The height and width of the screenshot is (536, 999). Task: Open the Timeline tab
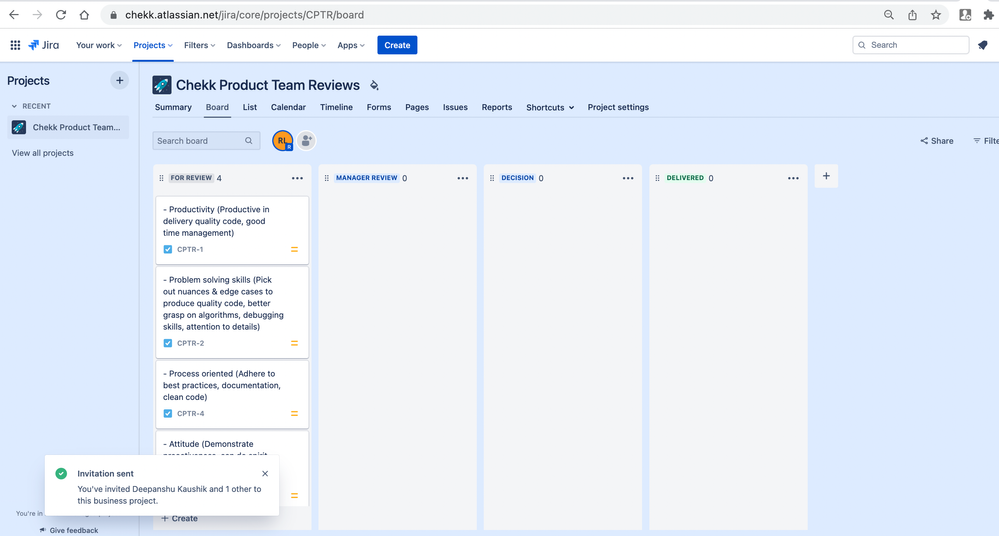(336, 108)
